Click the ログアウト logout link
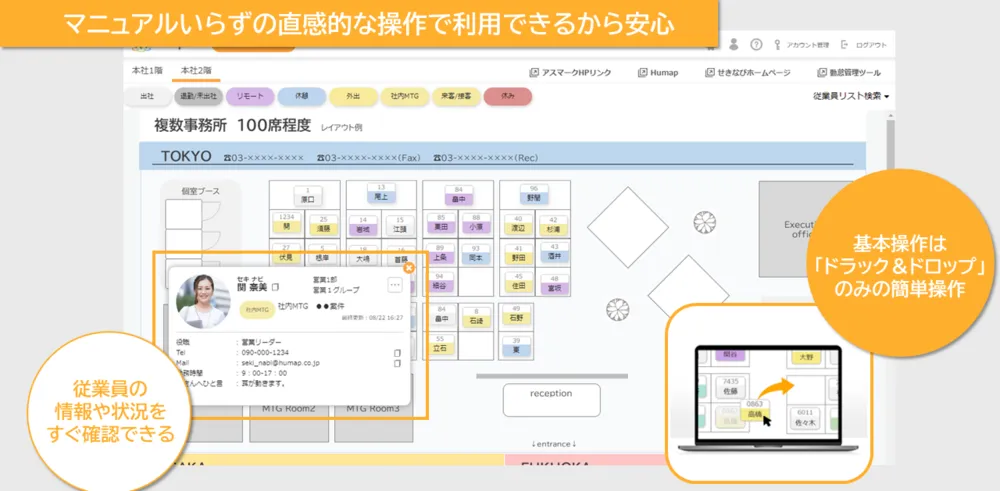 click(x=864, y=45)
